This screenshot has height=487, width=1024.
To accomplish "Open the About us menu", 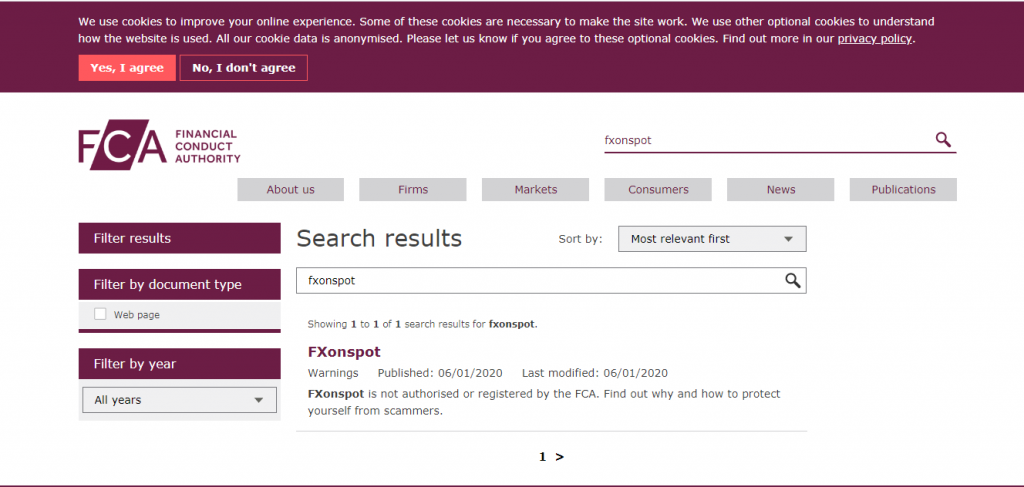I will coord(291,189).
